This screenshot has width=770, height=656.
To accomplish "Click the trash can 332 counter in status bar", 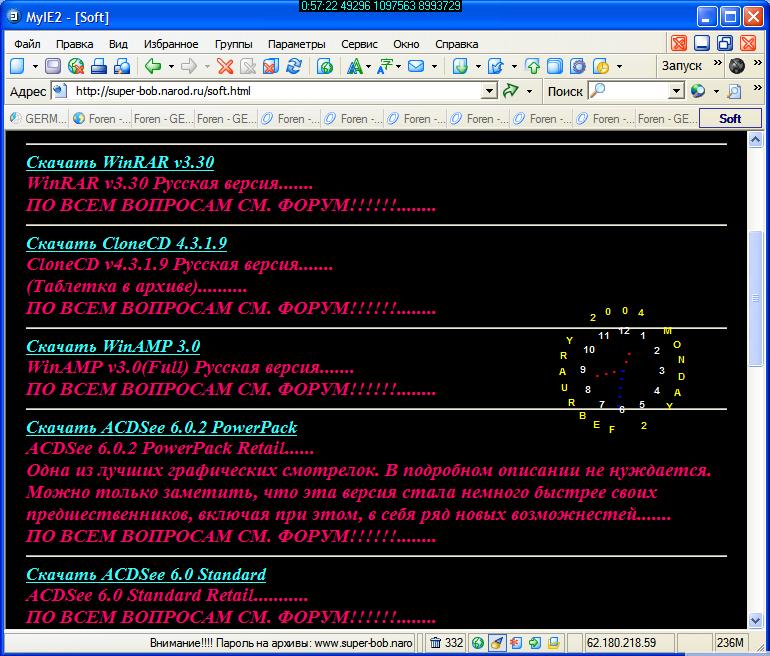I will (446, 643).
